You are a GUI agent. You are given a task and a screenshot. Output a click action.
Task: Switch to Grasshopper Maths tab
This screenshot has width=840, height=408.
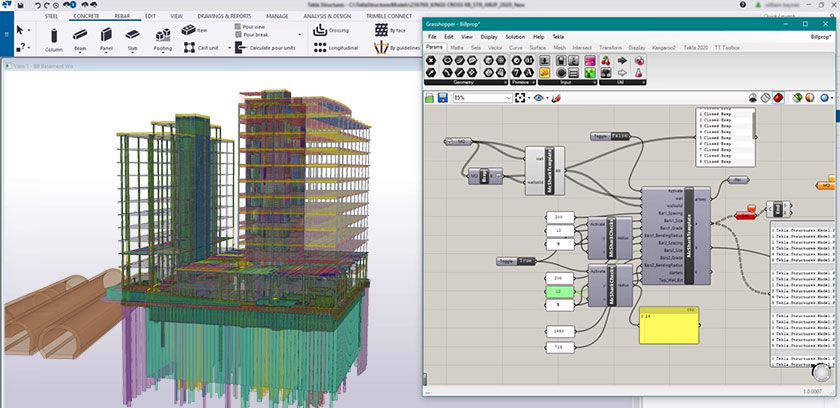tap(457, 48)
